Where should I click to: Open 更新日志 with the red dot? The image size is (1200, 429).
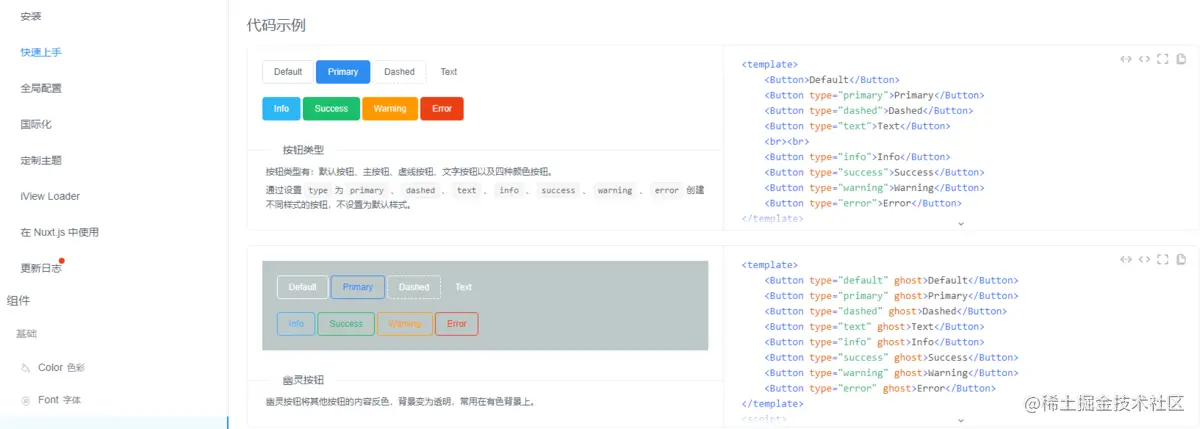[x=41, y=268]
